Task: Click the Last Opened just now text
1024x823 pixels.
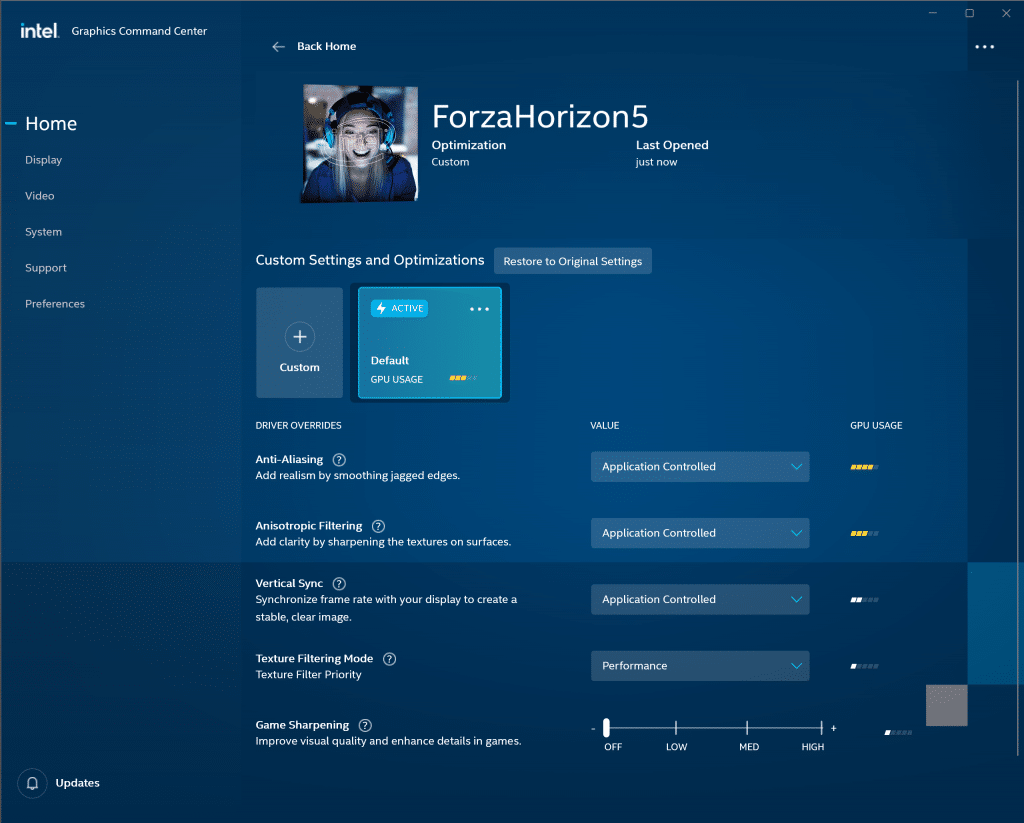Action: click(656, 162)
